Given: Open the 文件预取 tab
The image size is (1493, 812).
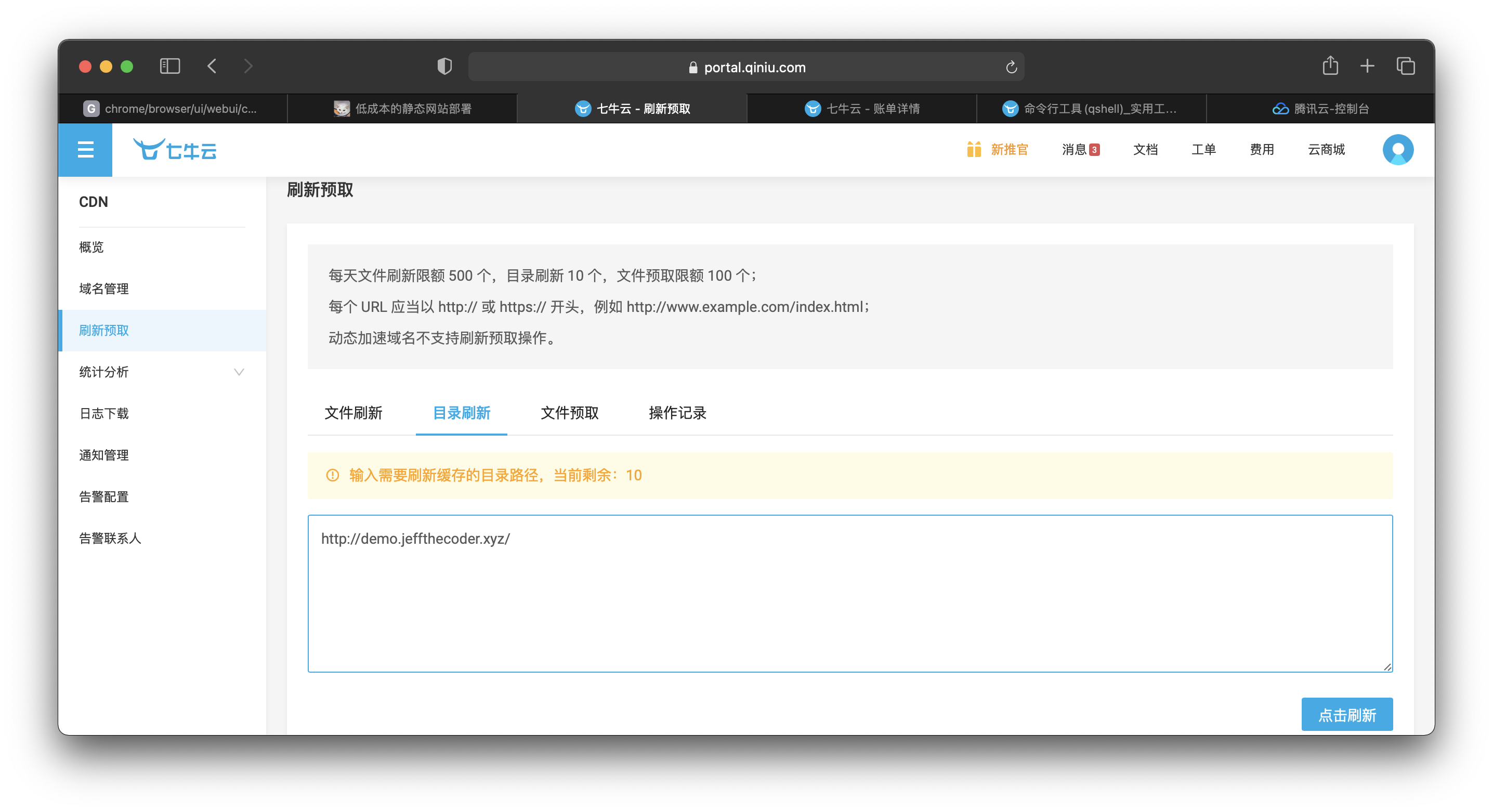Looking at the screenshot, I should (x=569, y=413).
